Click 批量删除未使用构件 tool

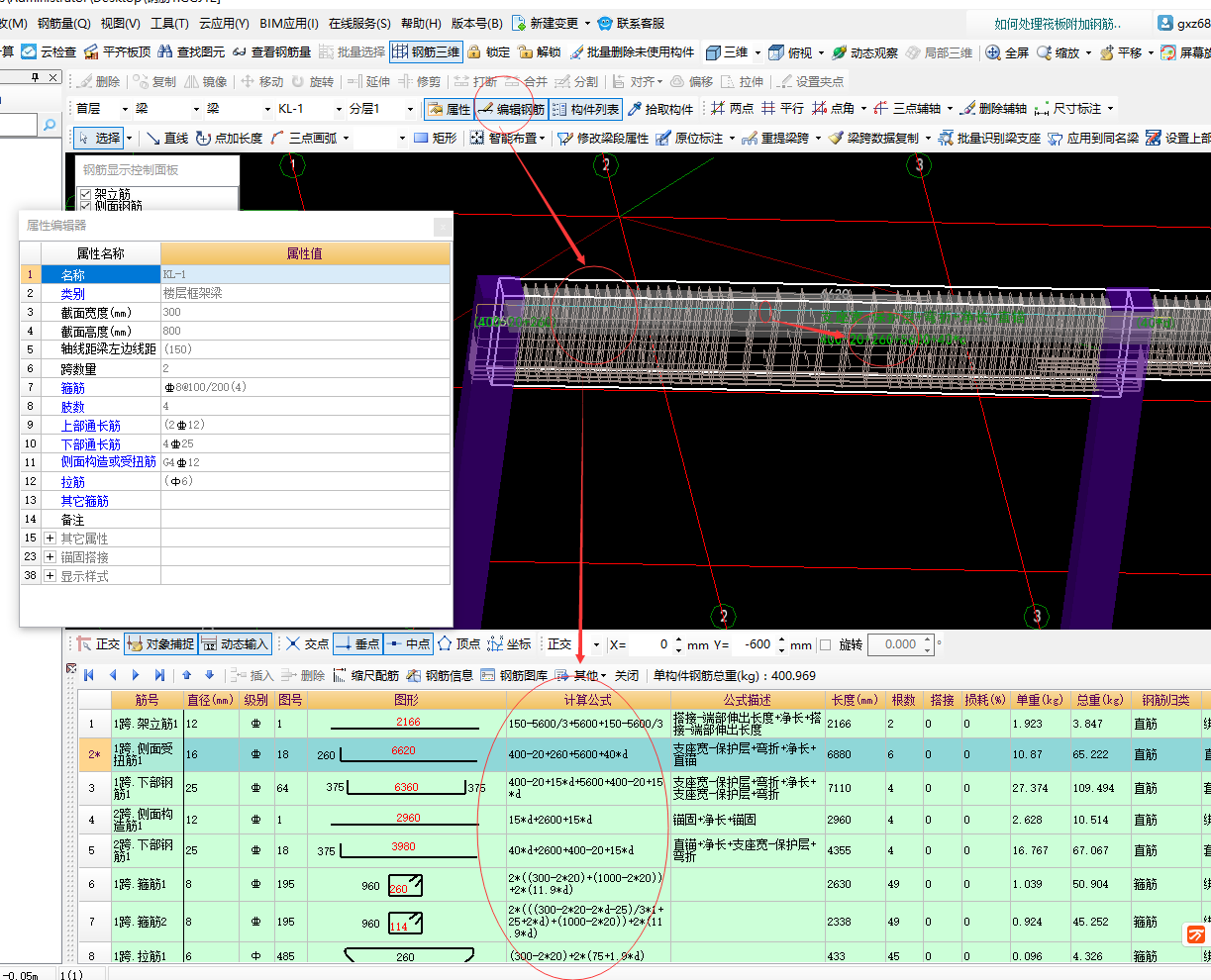(632, 52)
